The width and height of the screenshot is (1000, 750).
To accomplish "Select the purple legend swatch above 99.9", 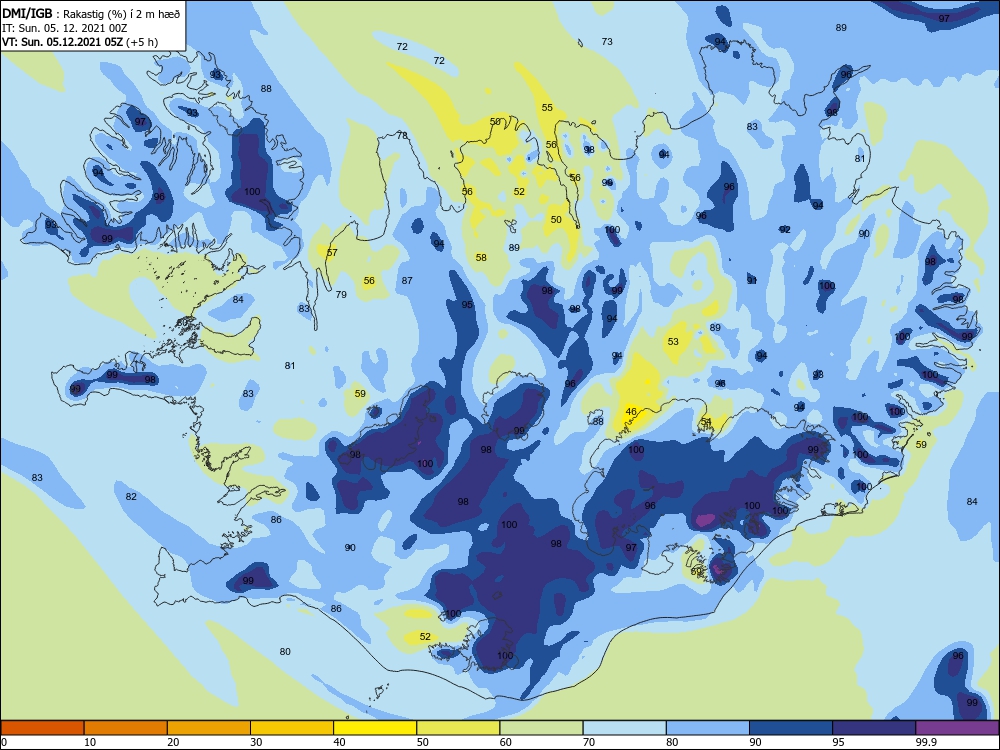I will pos(957,728).
